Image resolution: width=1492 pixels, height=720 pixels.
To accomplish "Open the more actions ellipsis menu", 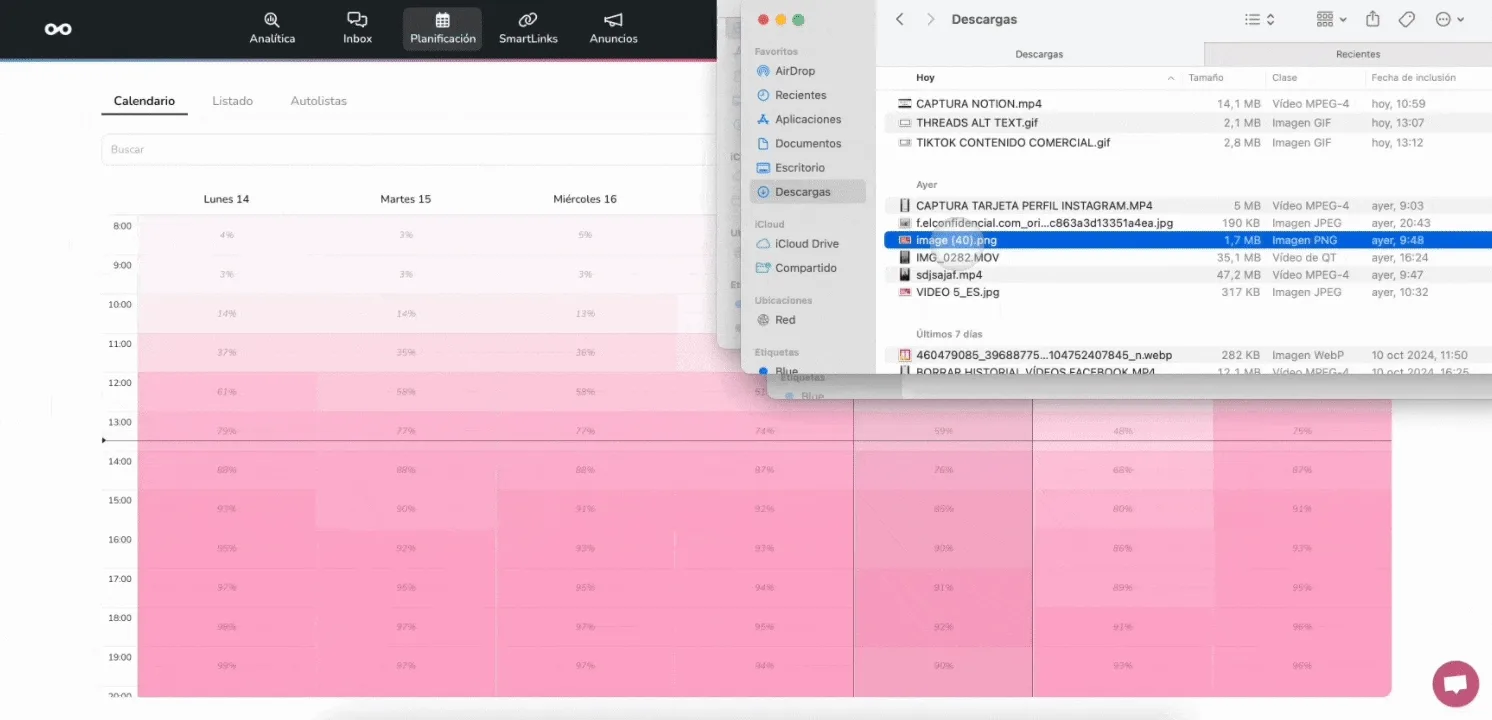I will [x=1449, y=19].
